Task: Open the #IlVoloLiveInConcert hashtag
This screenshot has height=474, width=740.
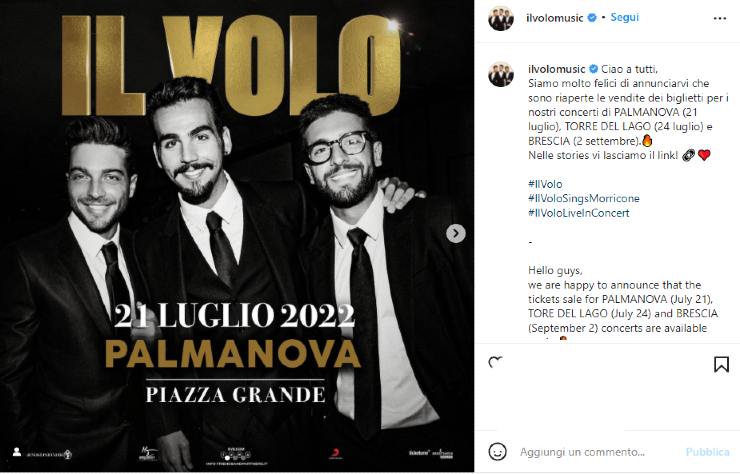Action: coord(579,213)
